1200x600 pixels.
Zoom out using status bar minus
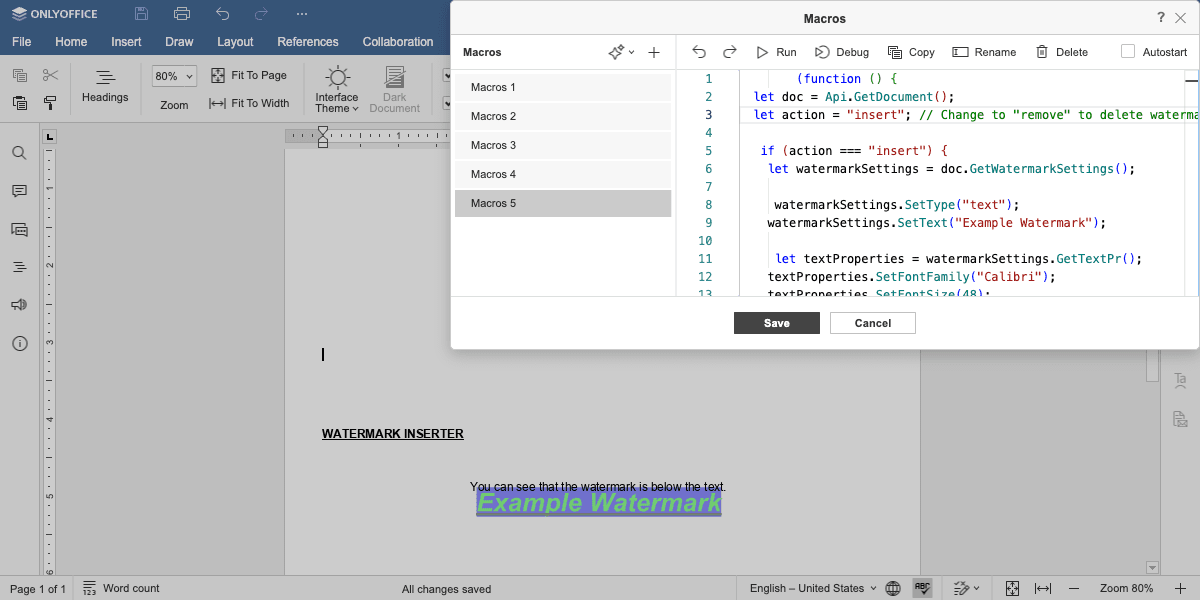coord(1074,588)
